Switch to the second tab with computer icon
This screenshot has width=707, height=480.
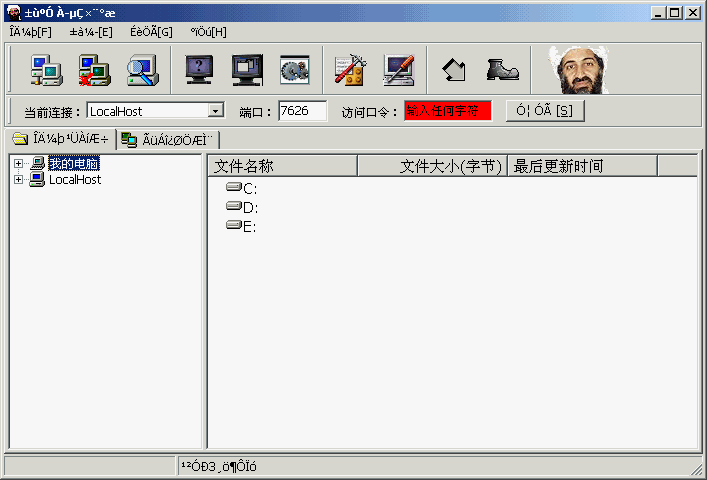point(167,140)
